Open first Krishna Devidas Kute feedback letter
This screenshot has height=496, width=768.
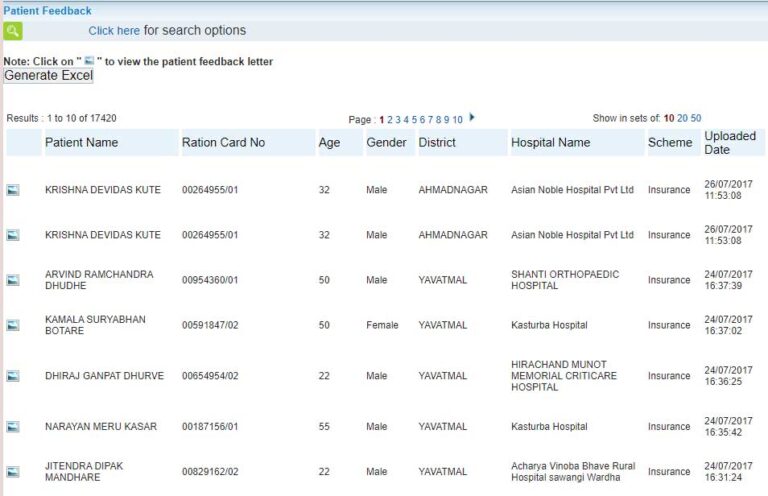[13, 190]
